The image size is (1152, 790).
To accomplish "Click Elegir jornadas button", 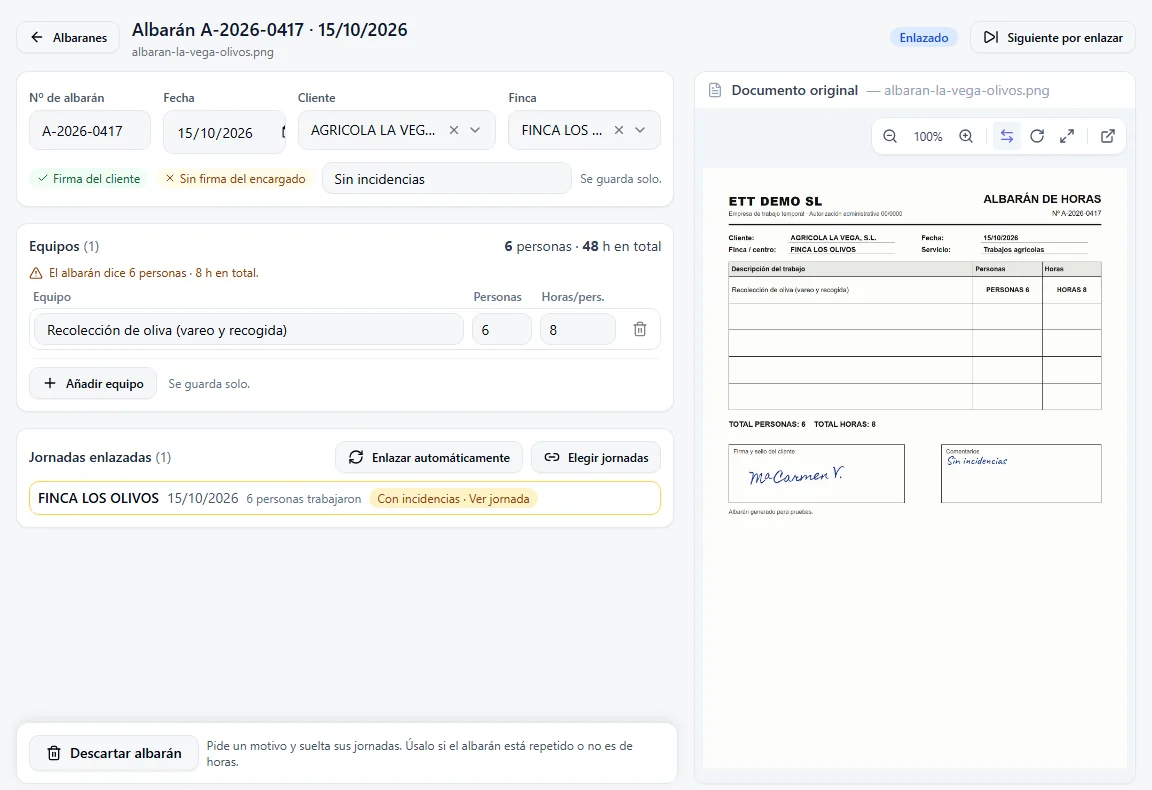I will click(596, 457).
